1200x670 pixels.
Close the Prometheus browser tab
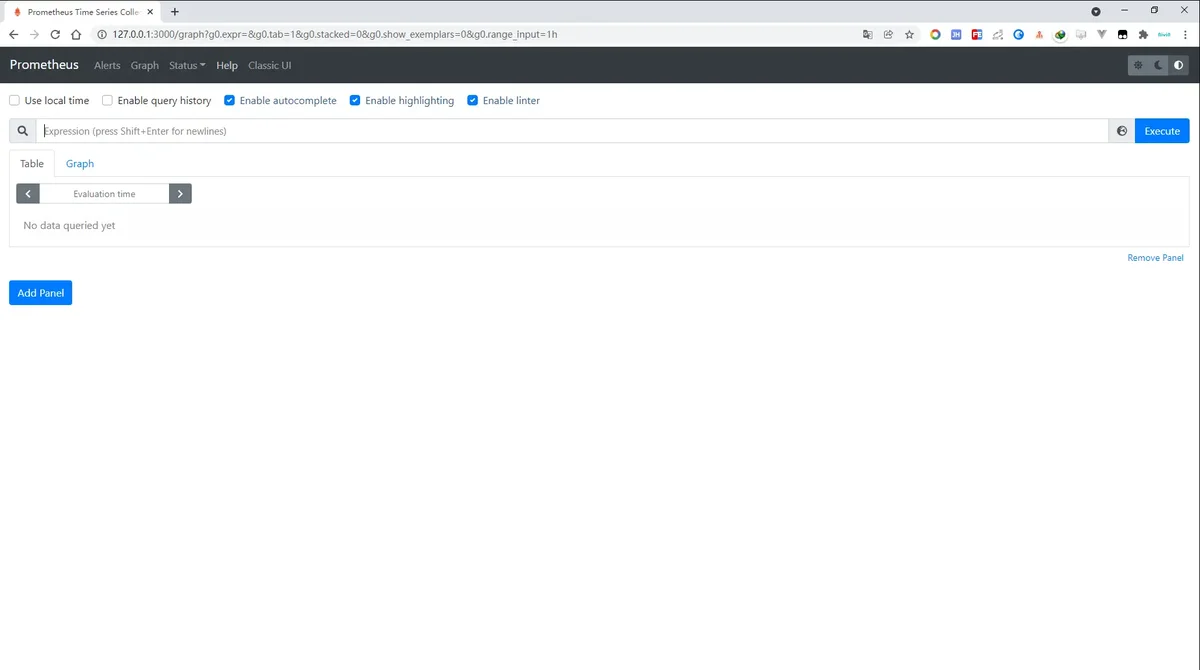pos(150,12)
